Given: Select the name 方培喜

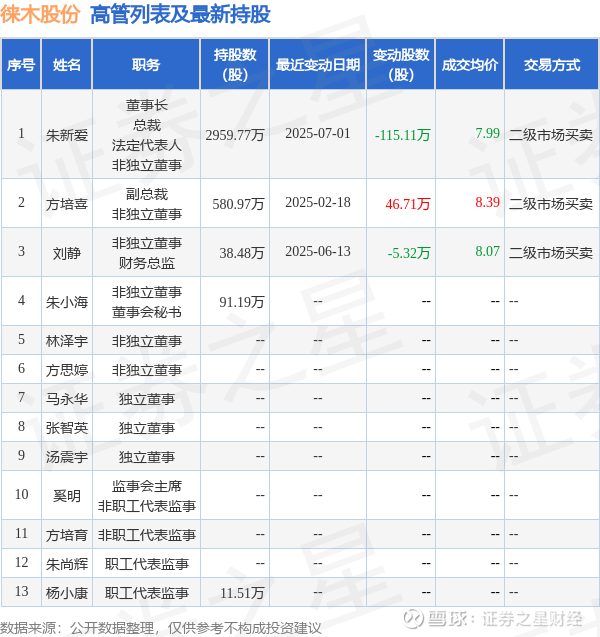Looking at the screenshot, I should pyautogui.click(x=67, y=204).
